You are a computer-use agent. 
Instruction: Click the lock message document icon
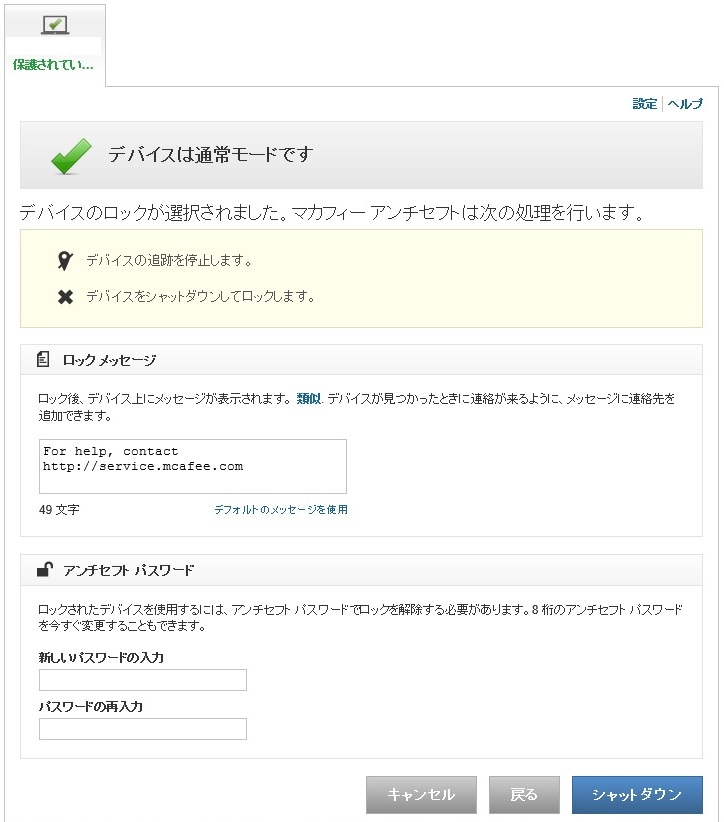[43, 359]
